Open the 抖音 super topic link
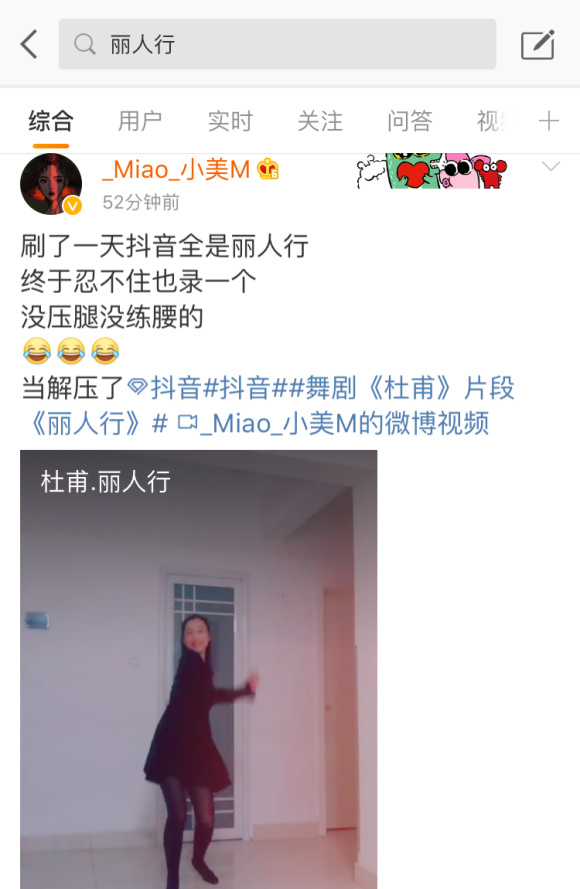580x889 pixels. [x=165, y=388]
